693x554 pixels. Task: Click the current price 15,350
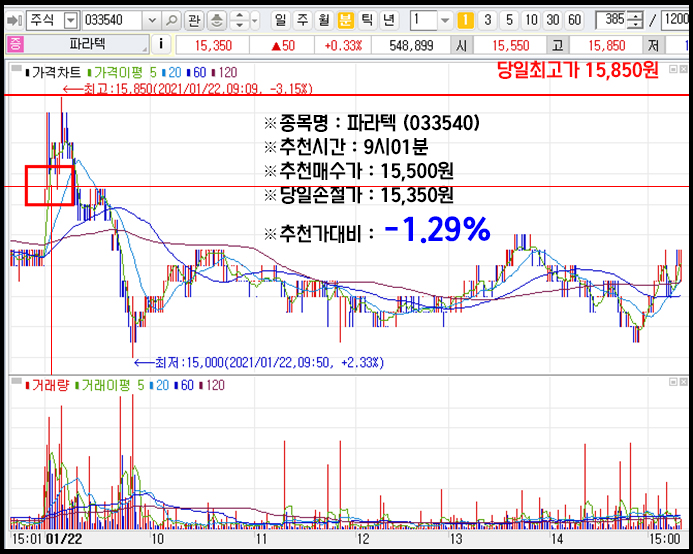click(x=213, y=46)
